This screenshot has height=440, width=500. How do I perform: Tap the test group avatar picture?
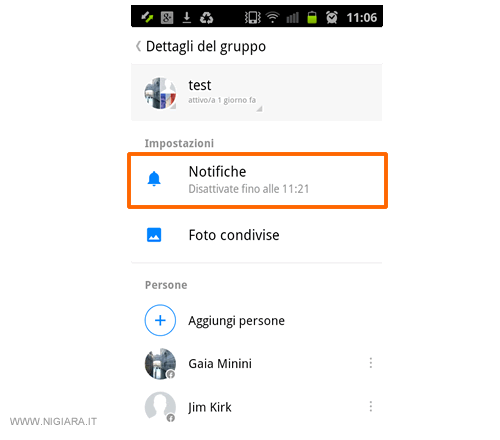pos(160,93)
